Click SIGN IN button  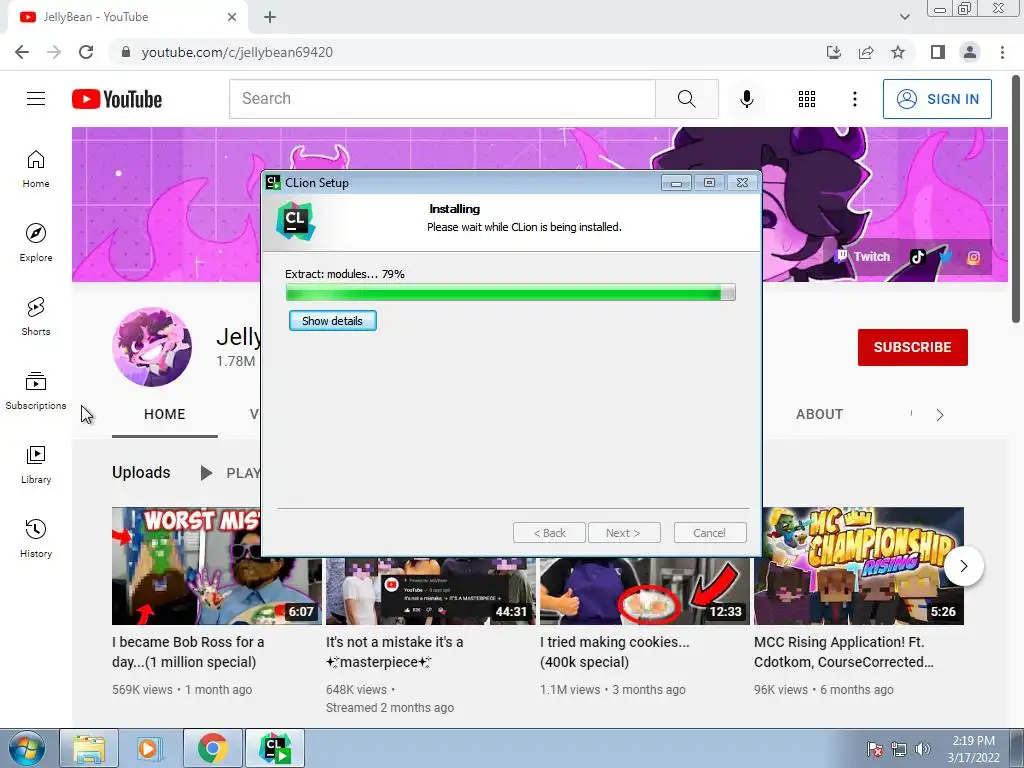click(x=937, y=99)
